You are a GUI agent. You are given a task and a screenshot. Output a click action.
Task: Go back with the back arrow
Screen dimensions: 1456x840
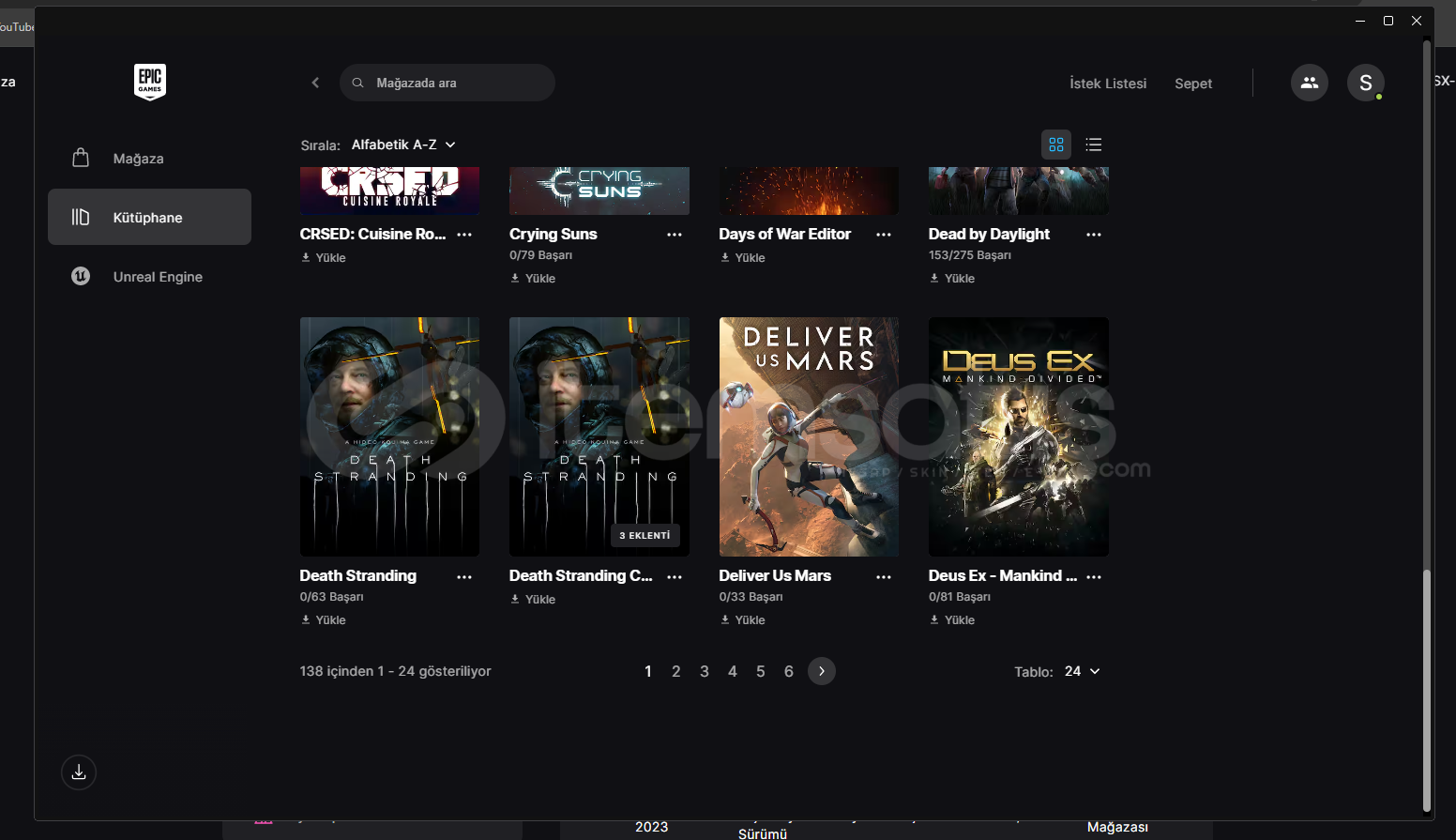click(x=315, y=83)
